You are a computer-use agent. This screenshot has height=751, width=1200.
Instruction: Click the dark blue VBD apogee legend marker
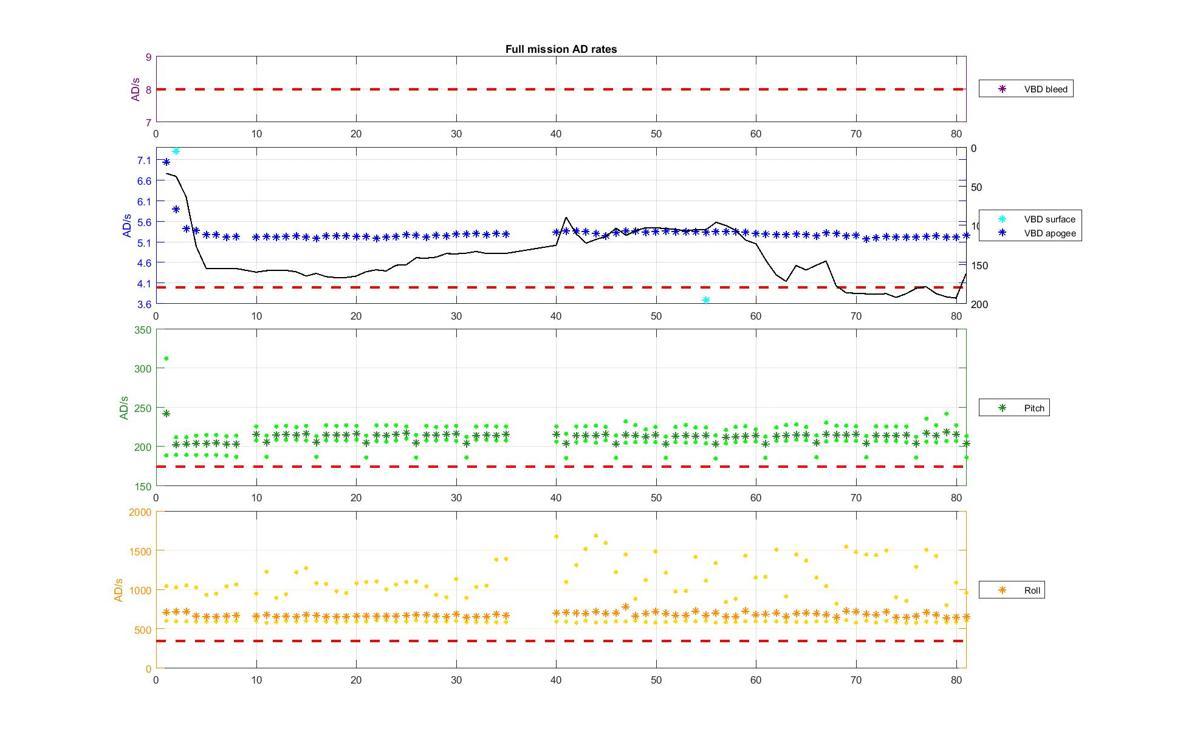(1003, 233)
